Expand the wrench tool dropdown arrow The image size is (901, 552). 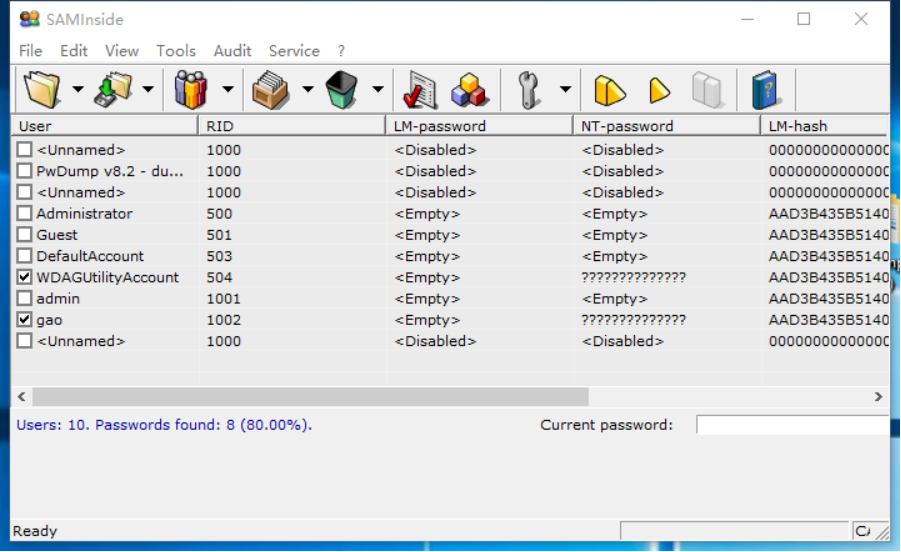[565, 89]
